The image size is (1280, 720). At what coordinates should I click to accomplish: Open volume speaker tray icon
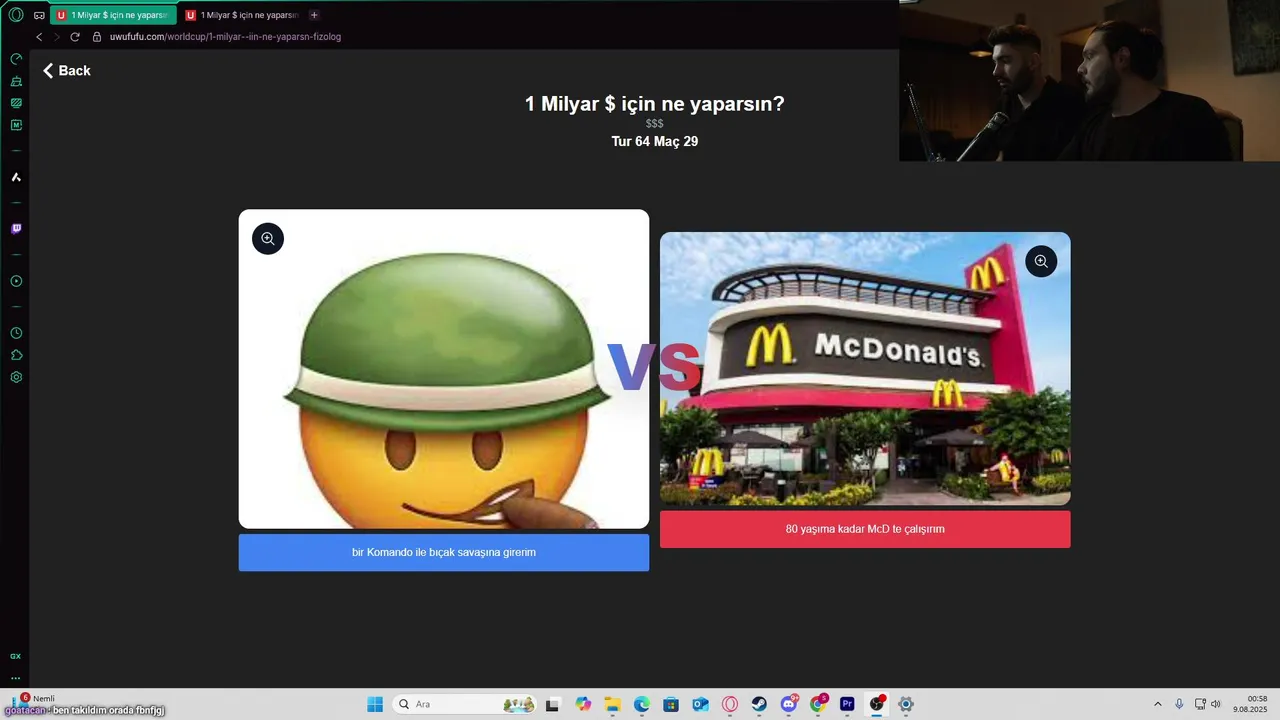[1216, 704]
